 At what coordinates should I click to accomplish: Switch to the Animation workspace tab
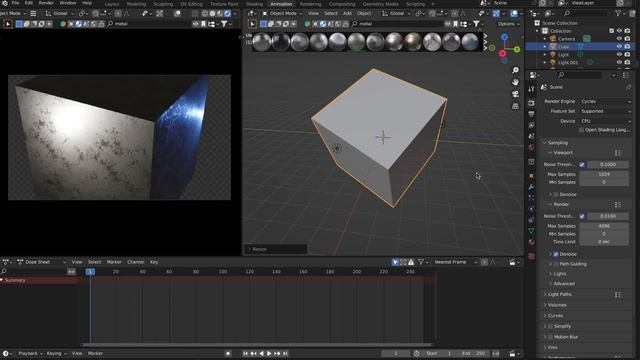pyautogui.click(x=281, y=4)
